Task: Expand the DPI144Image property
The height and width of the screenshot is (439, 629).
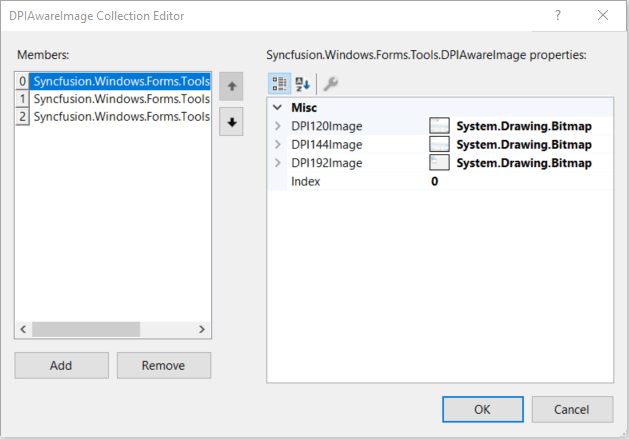Action: (x=277, y=144)
